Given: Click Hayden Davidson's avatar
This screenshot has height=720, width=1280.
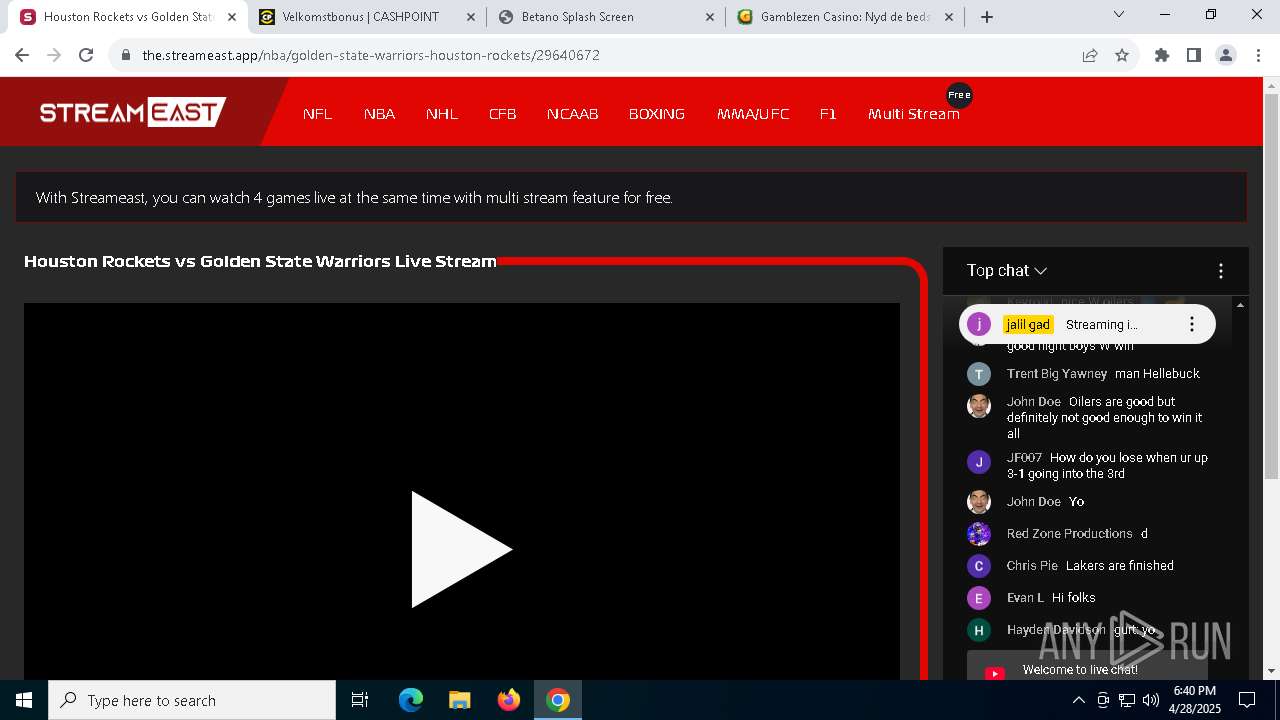Looking at the screenshot, I should point(979,630).
